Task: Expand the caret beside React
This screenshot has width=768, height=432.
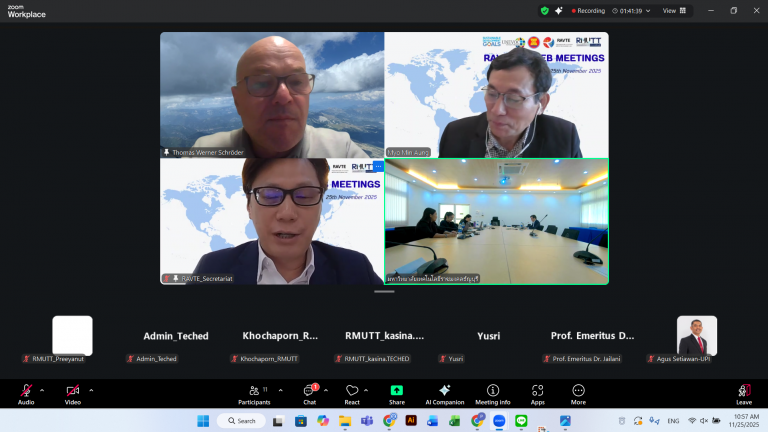Action: tap(368, 390)
